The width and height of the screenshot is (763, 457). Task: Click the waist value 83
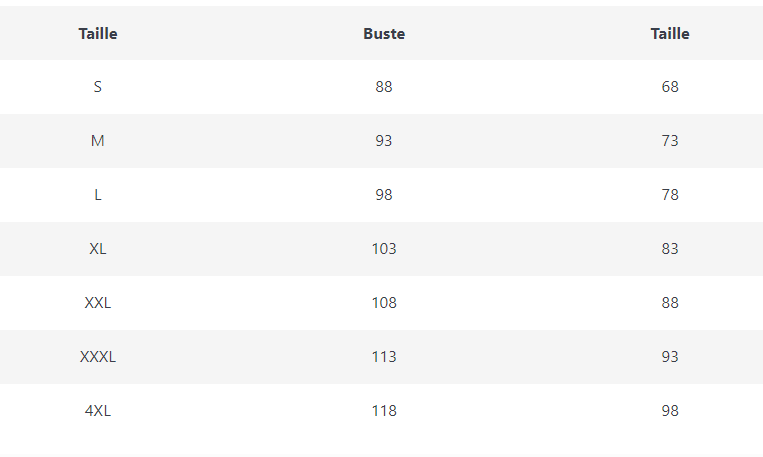point(670,249)
